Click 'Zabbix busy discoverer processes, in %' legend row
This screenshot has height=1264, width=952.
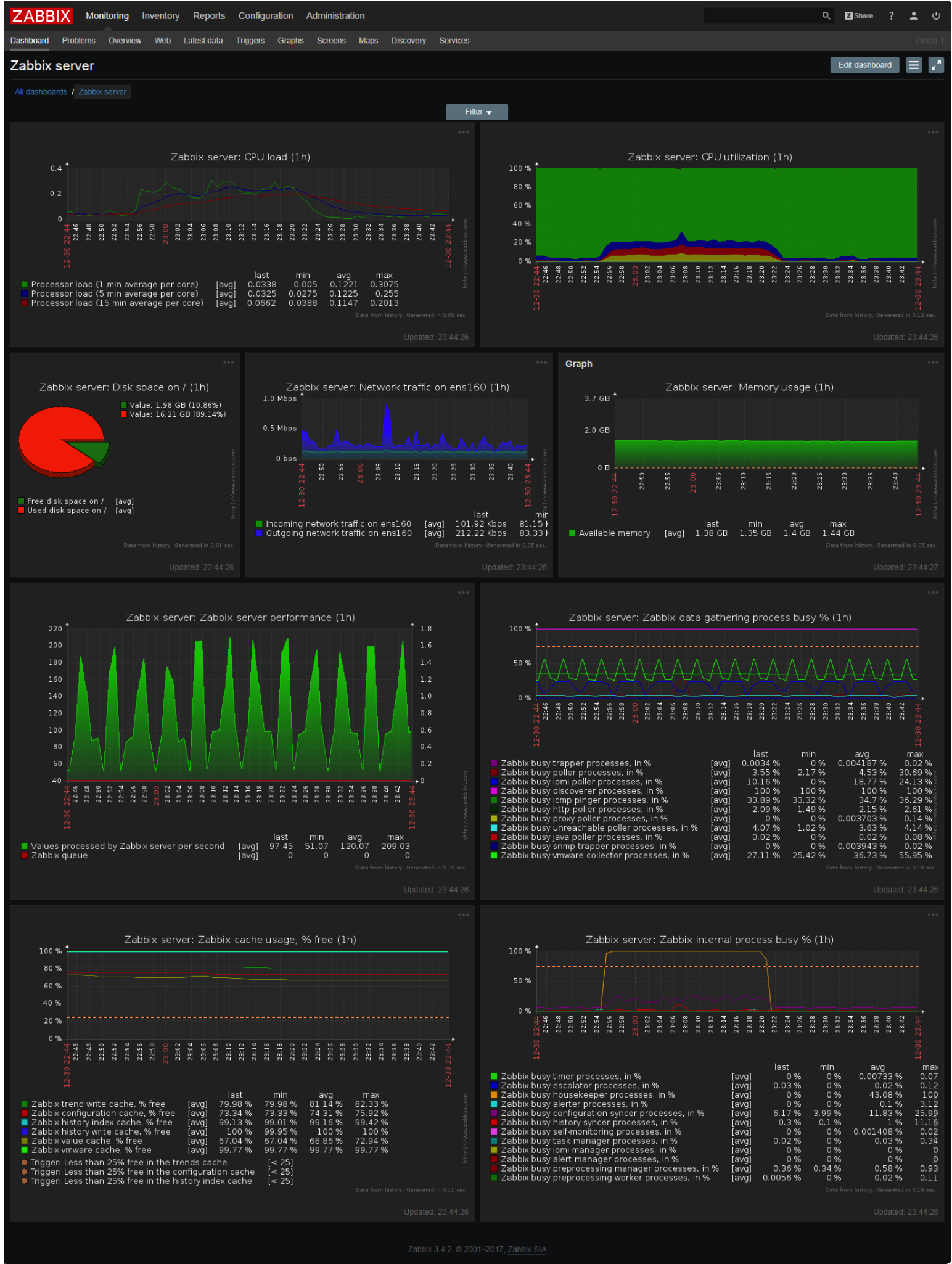[x=712, y=791]
